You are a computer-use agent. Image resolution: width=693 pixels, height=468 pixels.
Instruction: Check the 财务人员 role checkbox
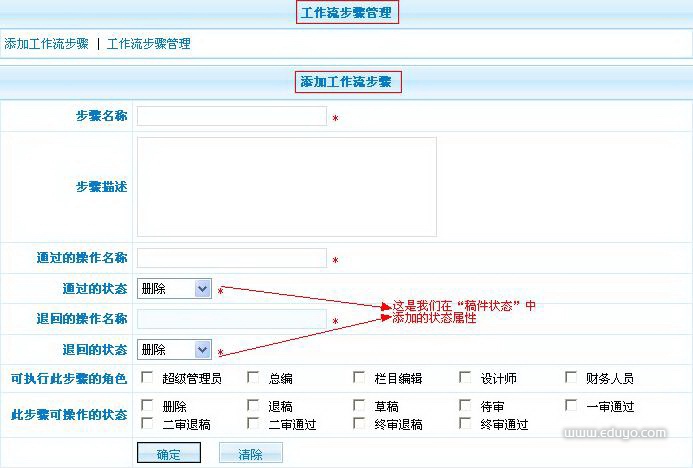pos(571,378)
